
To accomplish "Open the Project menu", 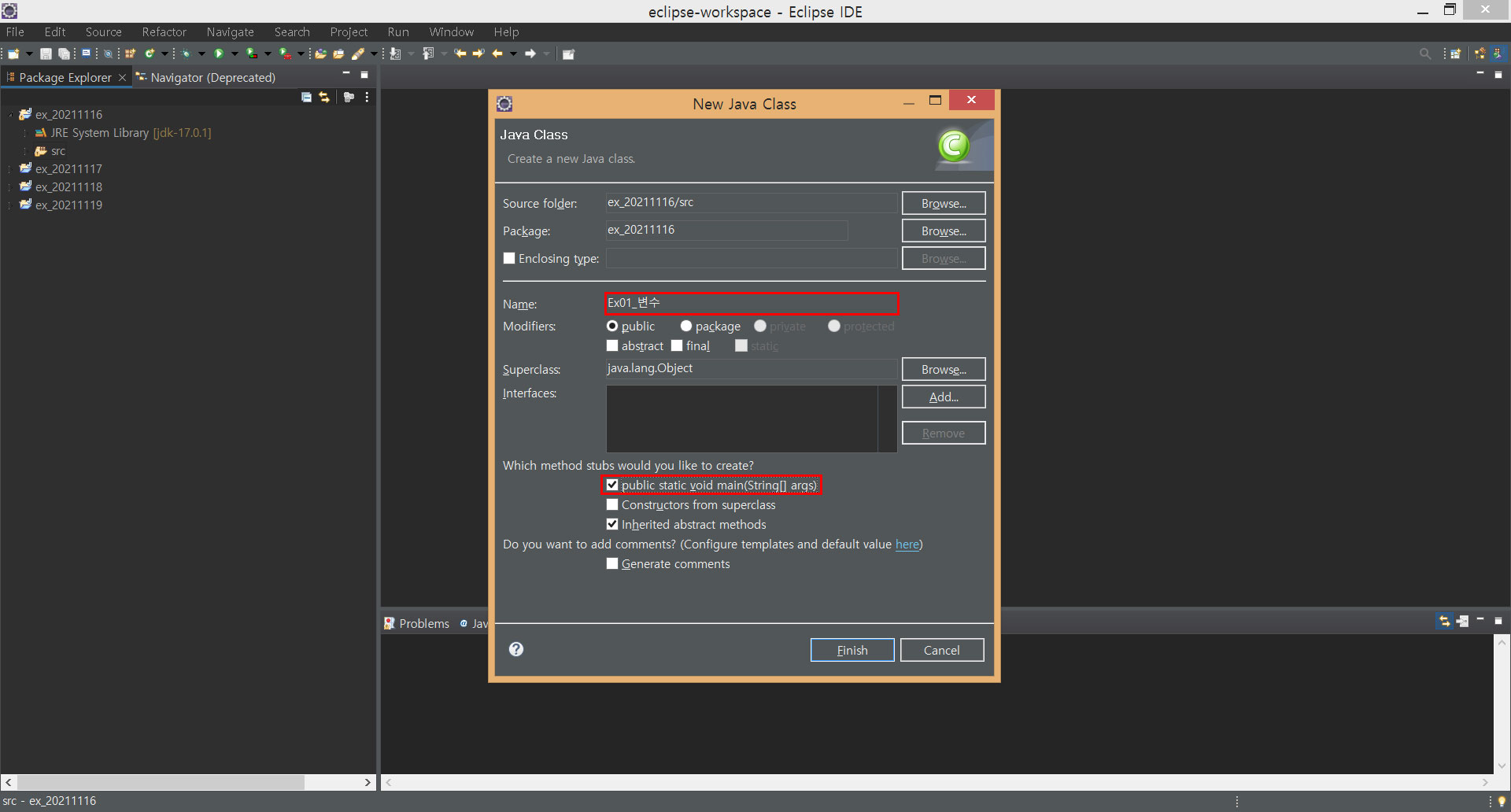I will tap(349, 32).
